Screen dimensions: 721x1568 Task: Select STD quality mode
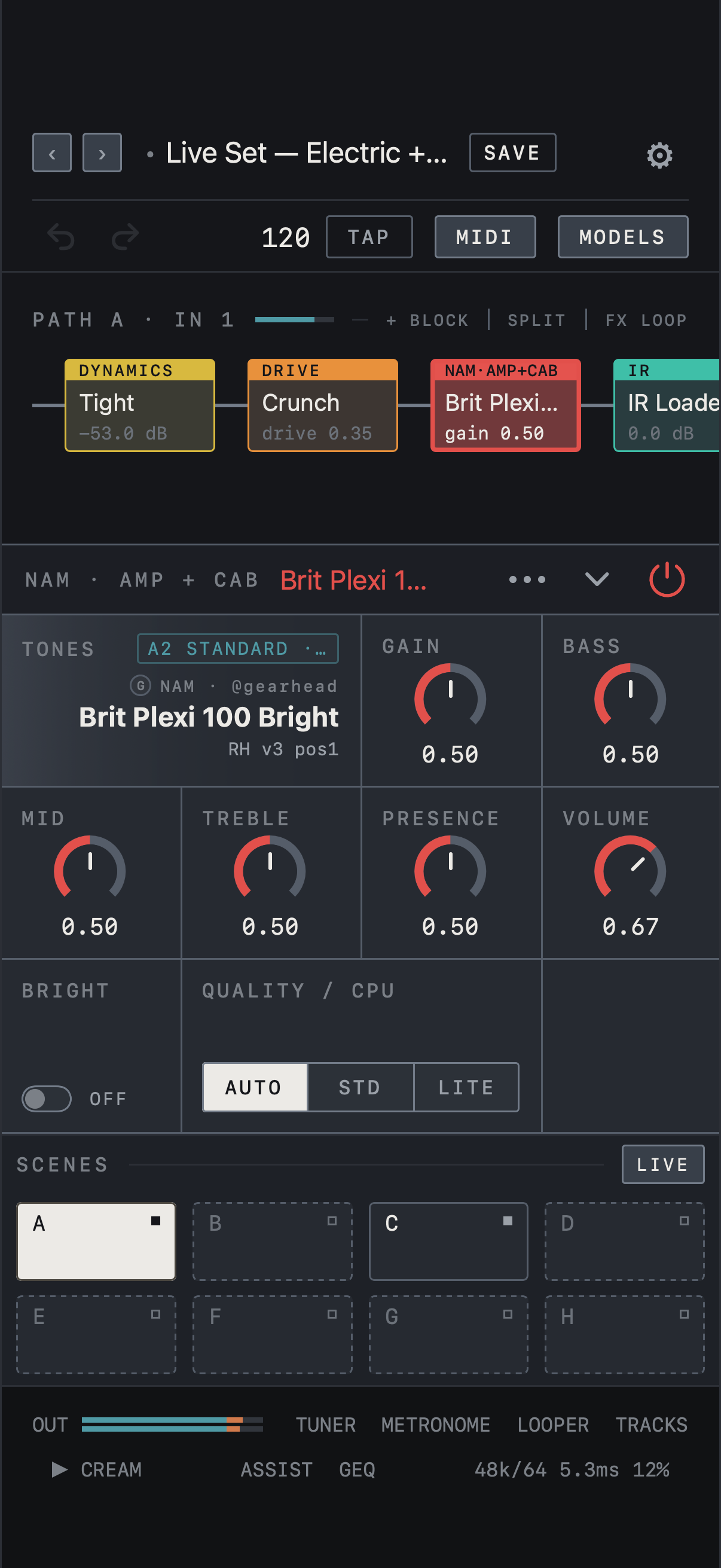361,1087
